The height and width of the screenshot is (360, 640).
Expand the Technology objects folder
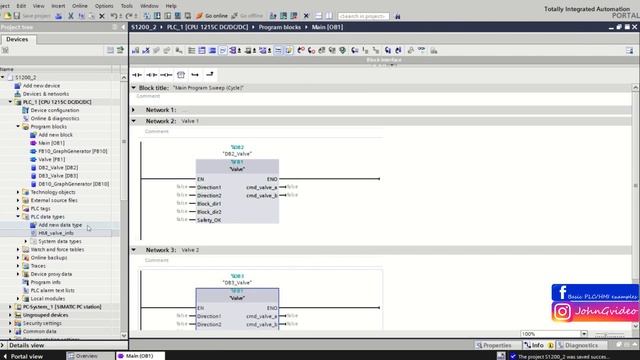tap(18, 192)
